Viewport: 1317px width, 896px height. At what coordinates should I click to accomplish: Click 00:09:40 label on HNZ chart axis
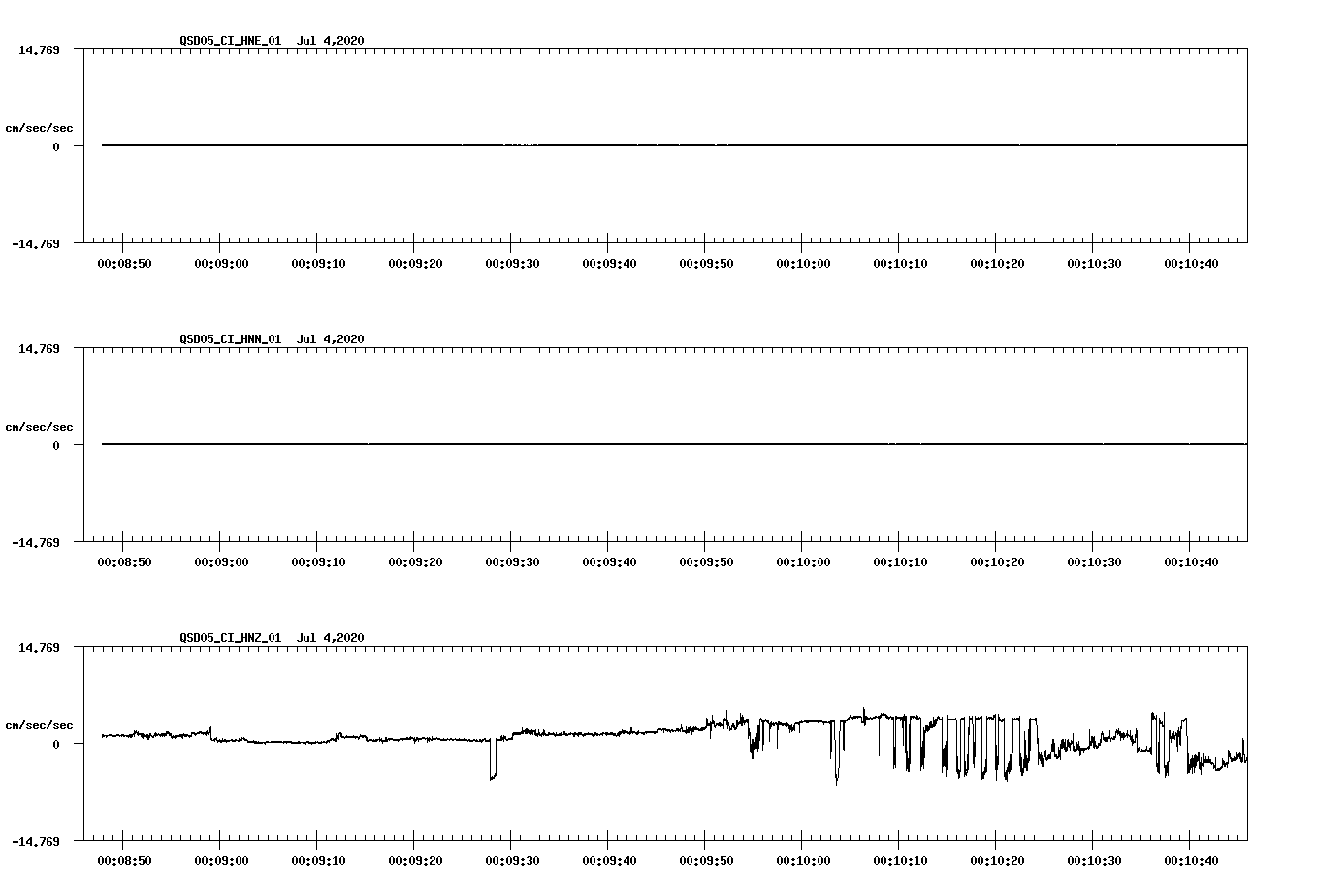coord(609,860)
